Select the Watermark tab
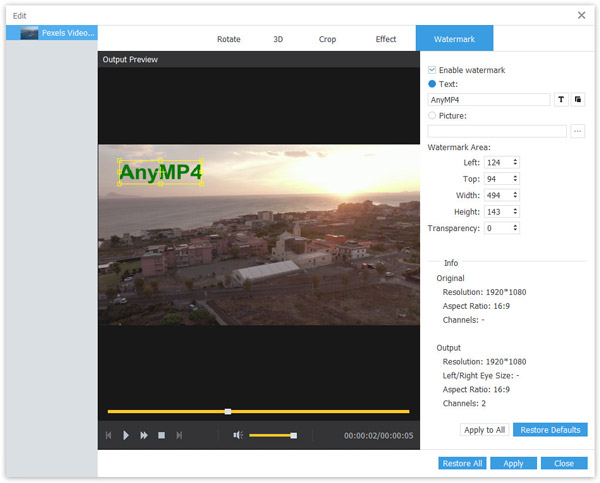Viewport: 600px width, 483px height. pos(454,38)
